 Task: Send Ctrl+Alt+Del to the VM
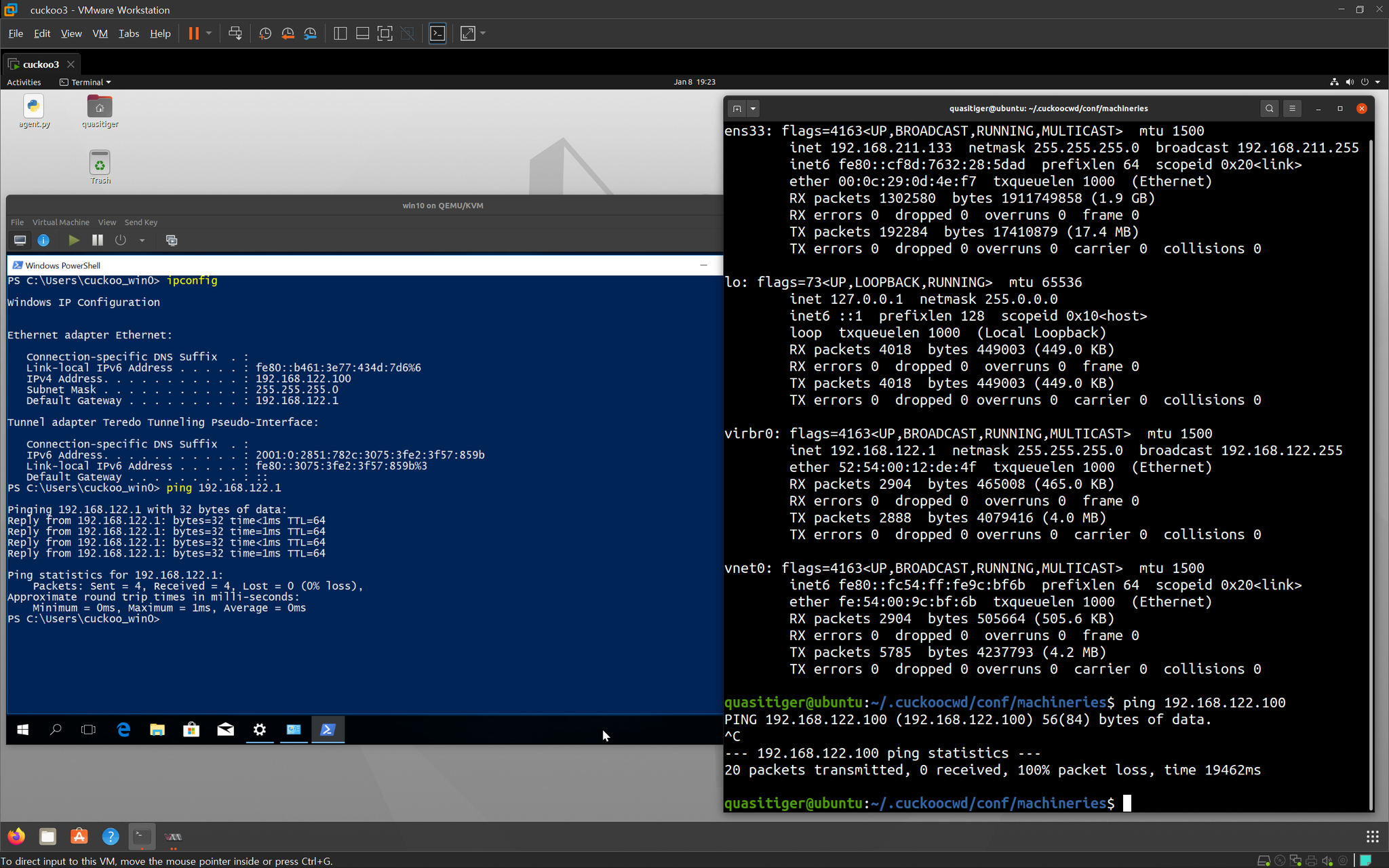click(235, 33)
